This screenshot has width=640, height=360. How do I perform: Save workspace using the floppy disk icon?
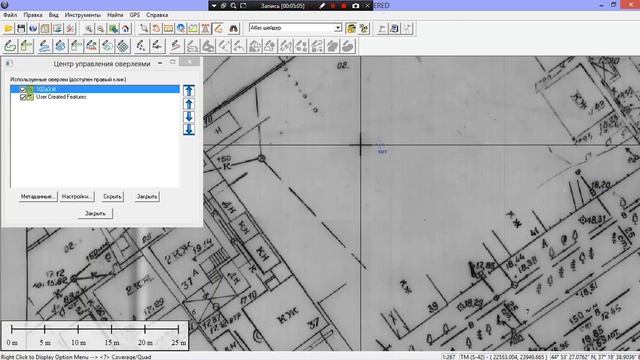point(21,28)
